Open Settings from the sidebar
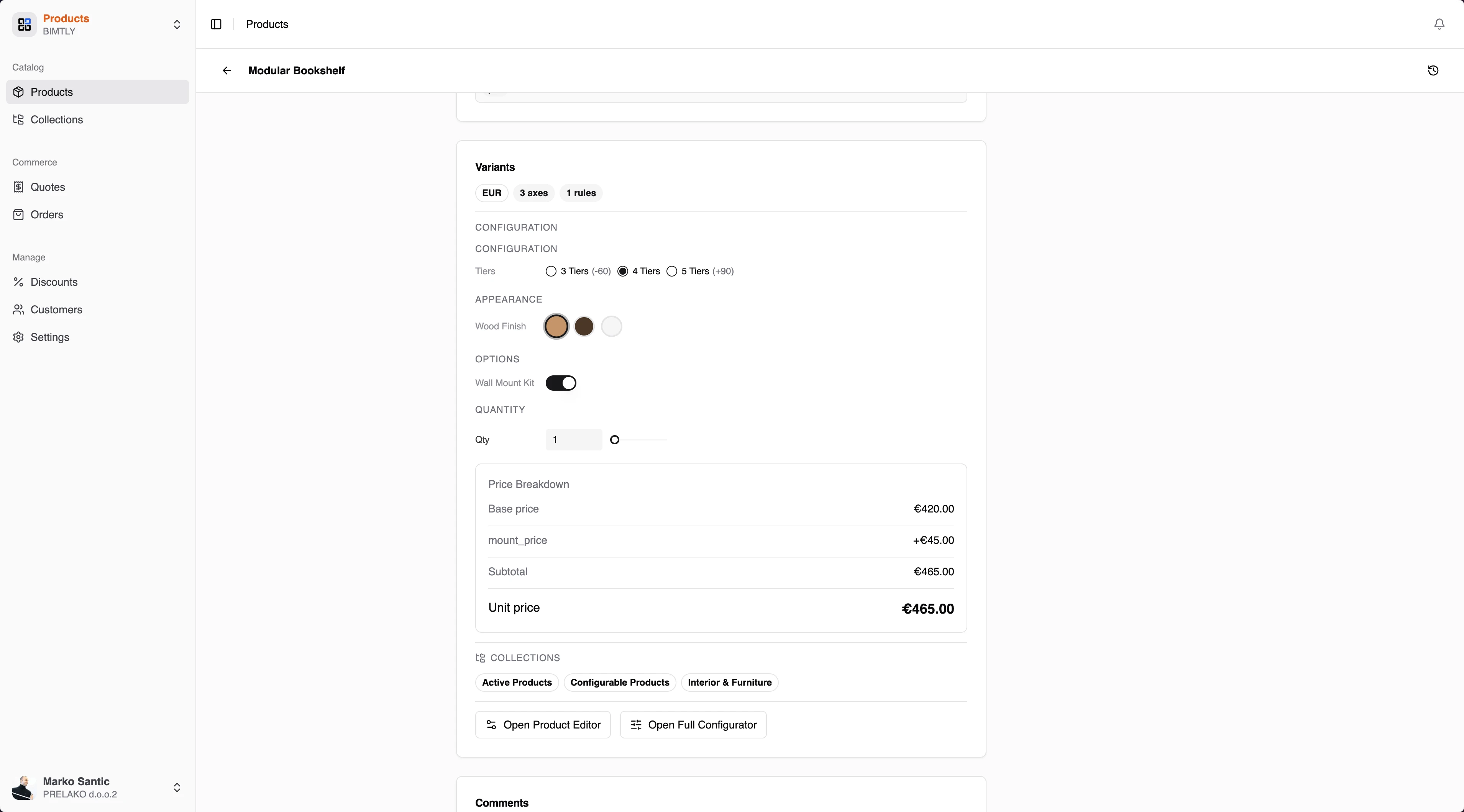 [49, 337]
